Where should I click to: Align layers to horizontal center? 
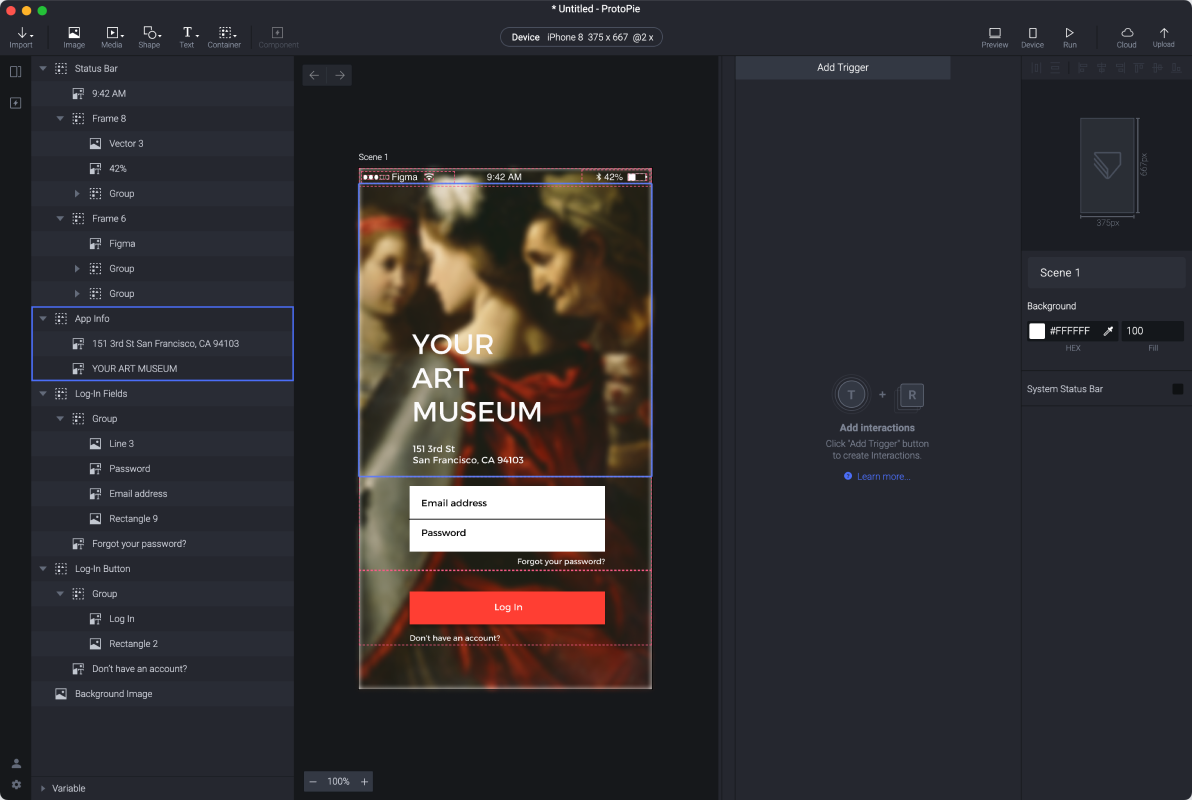(1102, 68)
